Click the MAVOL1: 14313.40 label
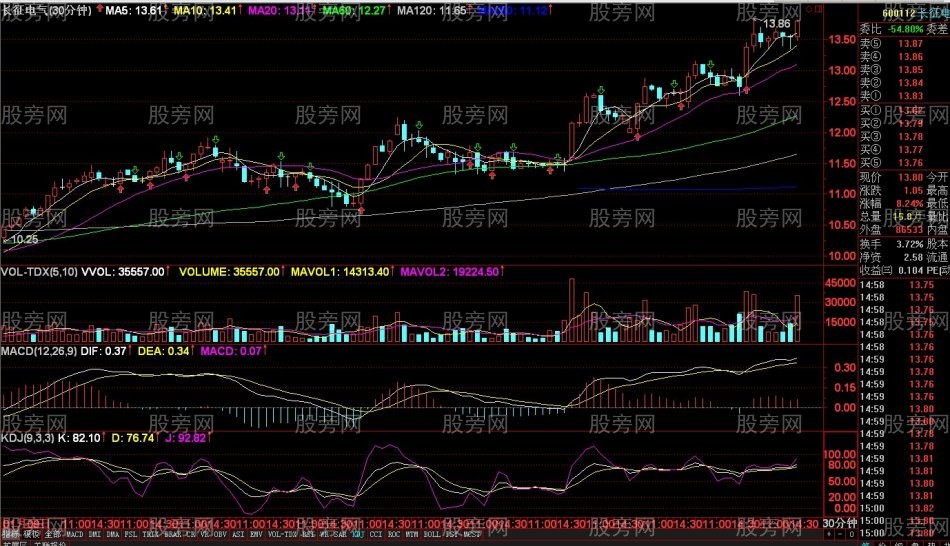 click(340, 272)
